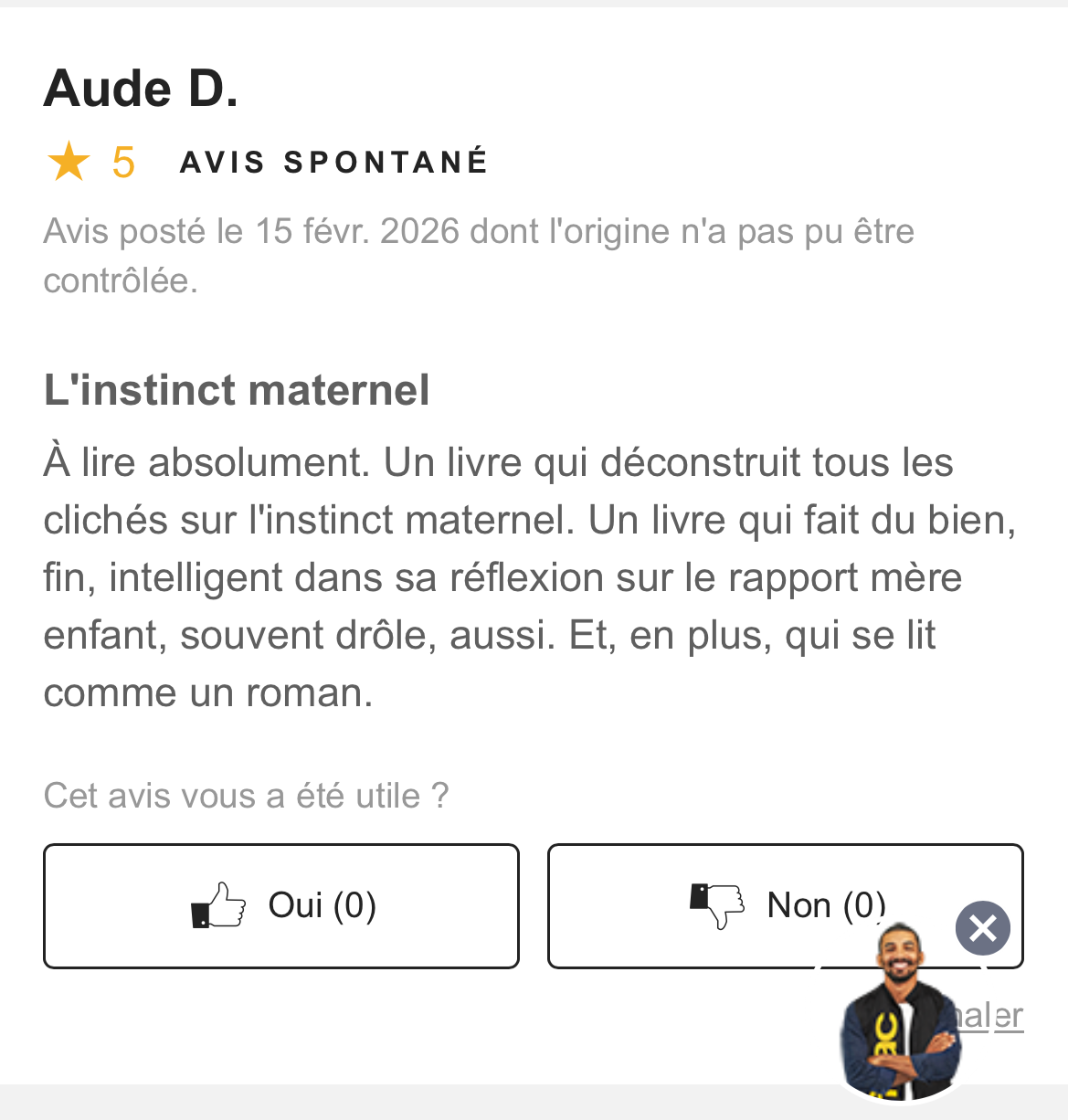1068x1120 pixels.
Task: Click the "Oui (0)" text label
Action: click(322, 905)
